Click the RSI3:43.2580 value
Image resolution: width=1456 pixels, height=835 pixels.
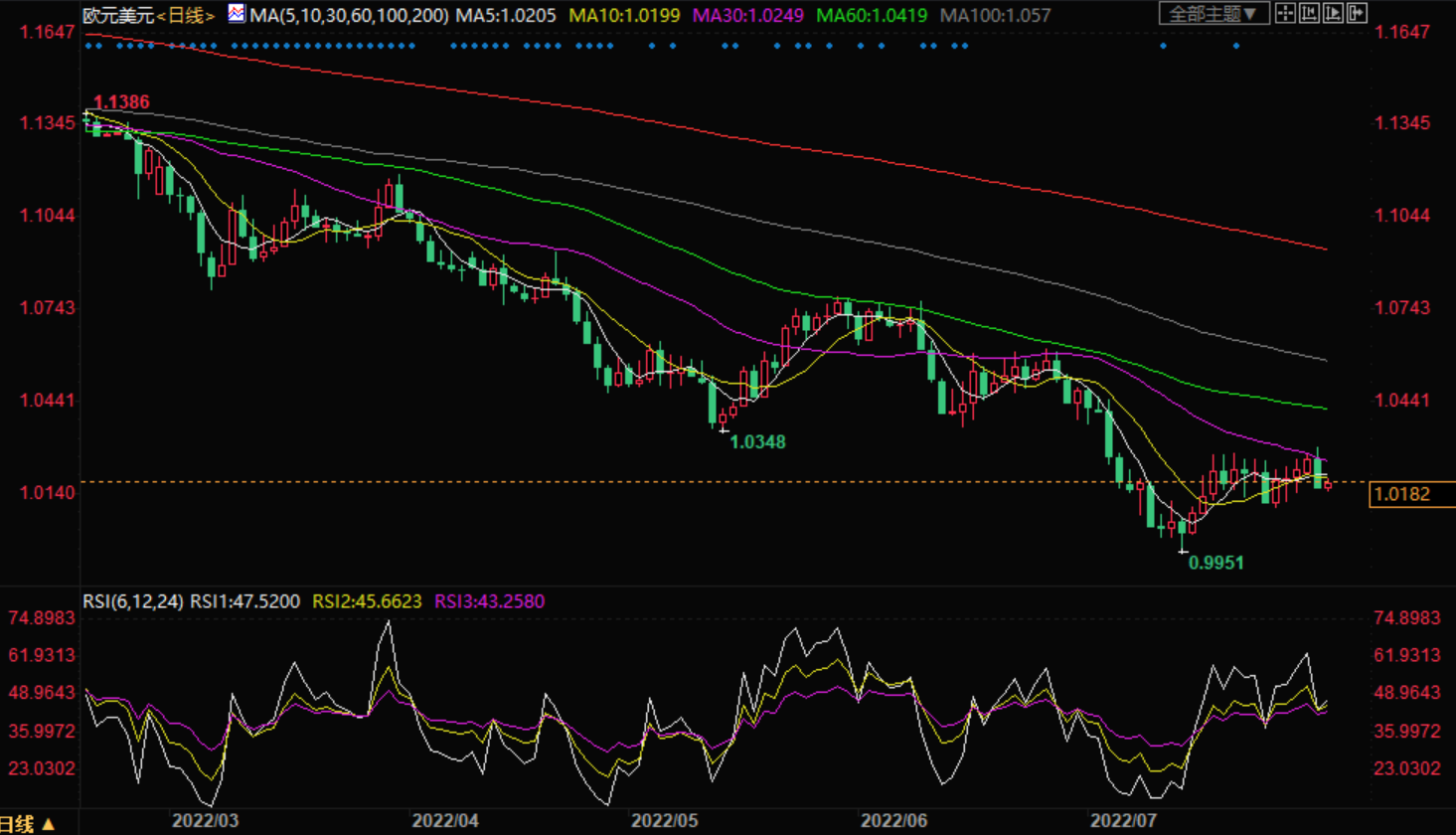click(x=489, y=601)
